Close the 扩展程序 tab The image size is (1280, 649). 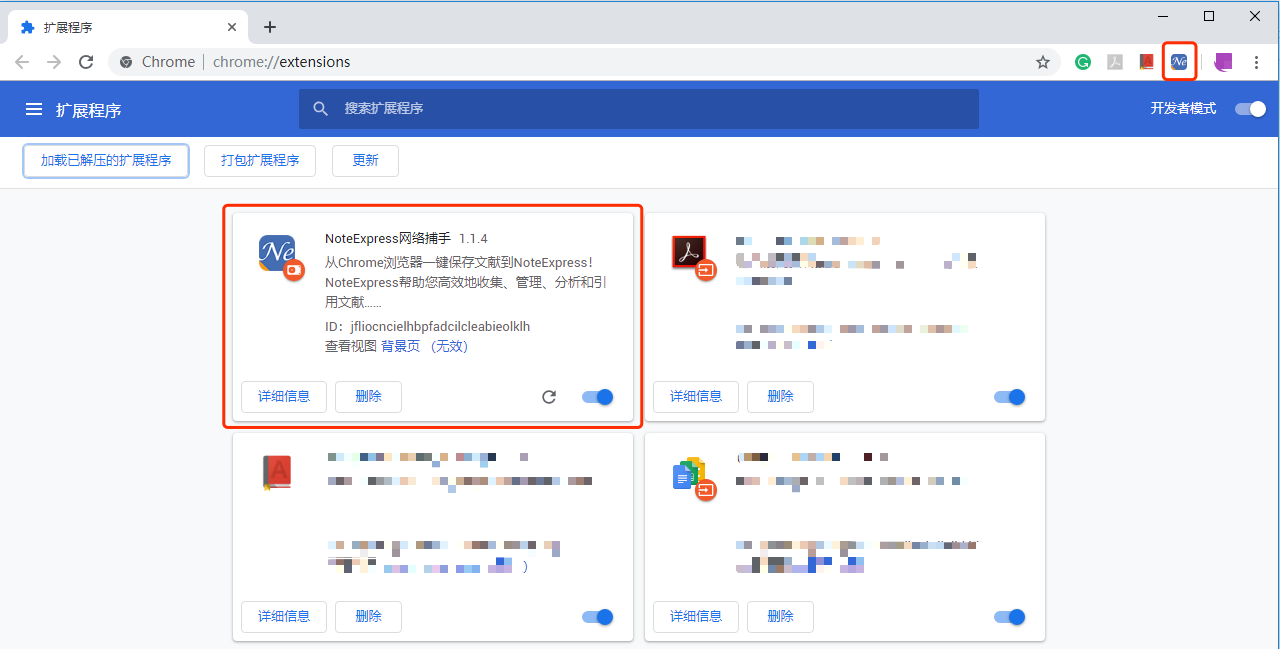[232, 27]
